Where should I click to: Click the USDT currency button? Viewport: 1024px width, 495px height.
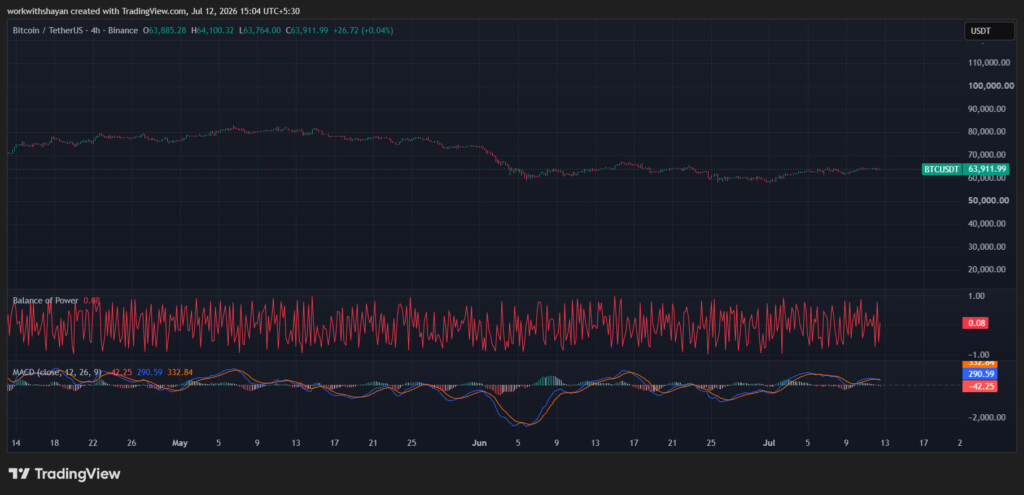tap(989, 31)
